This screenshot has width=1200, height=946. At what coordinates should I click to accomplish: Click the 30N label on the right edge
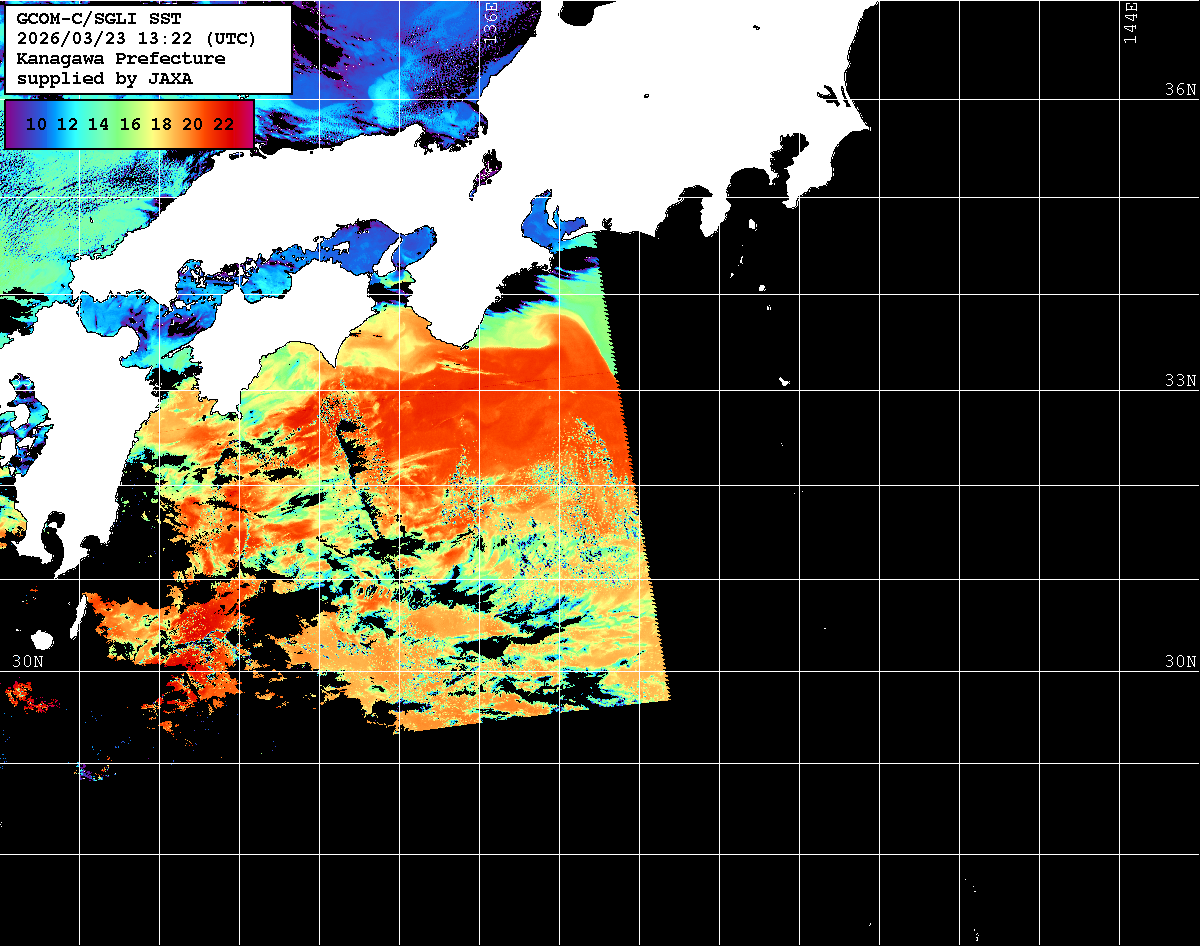[x=1180, y=662]
